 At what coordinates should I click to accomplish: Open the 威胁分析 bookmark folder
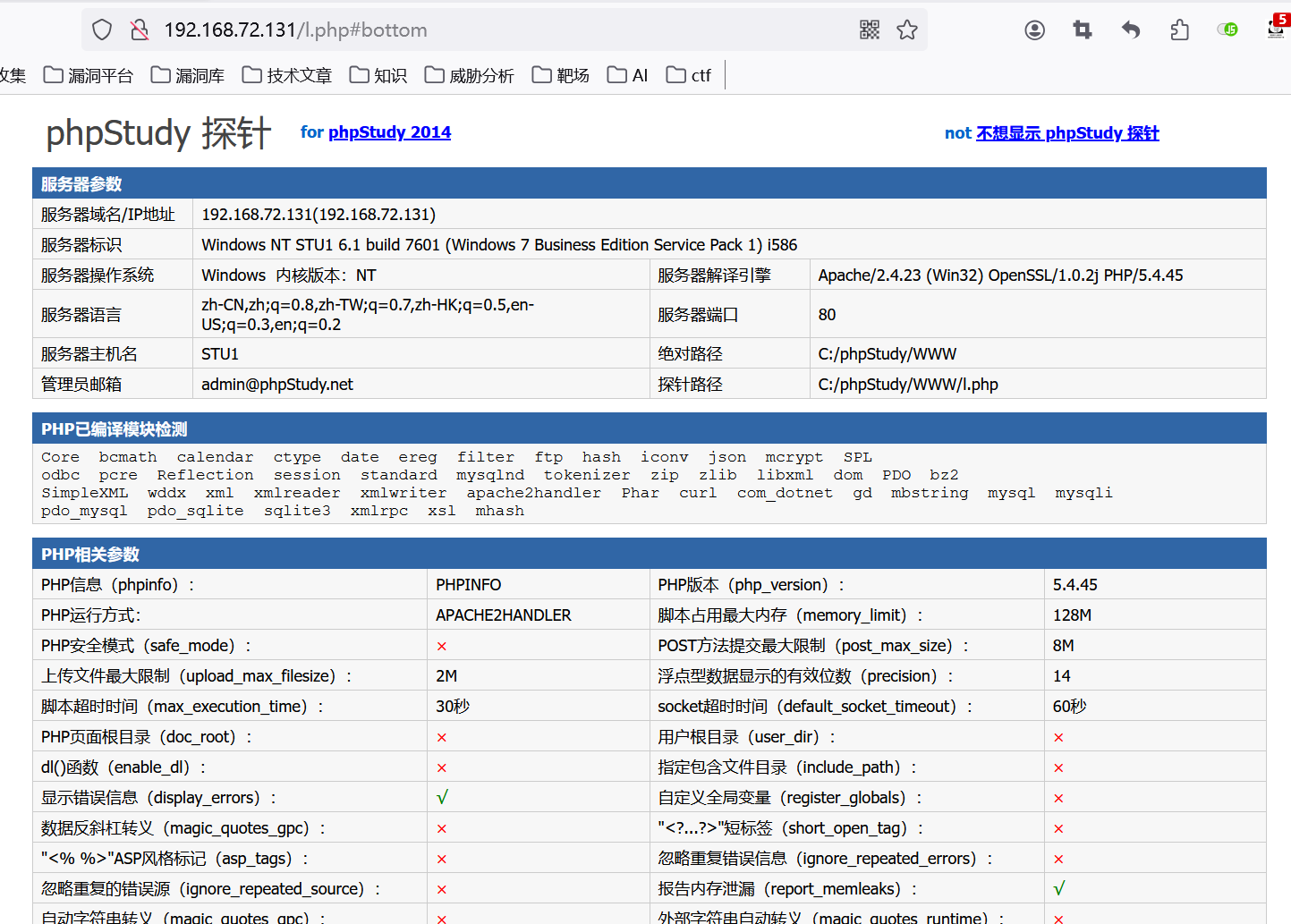[470, 75]
